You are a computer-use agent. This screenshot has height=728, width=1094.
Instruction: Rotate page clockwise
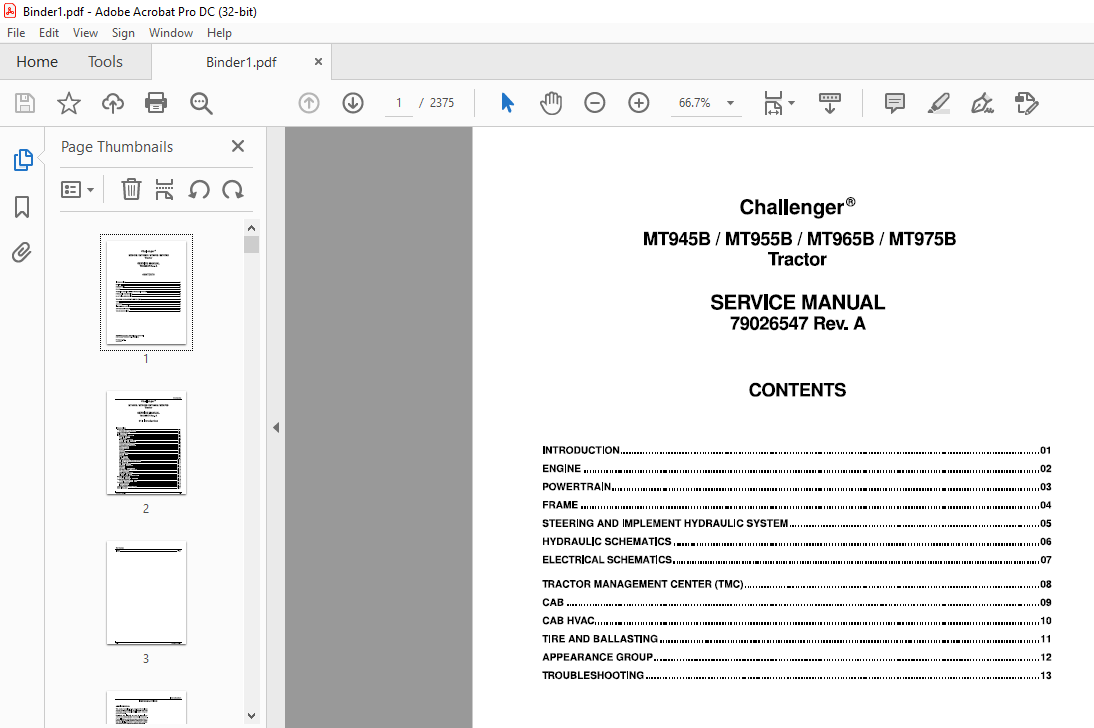tap(232, 189)
